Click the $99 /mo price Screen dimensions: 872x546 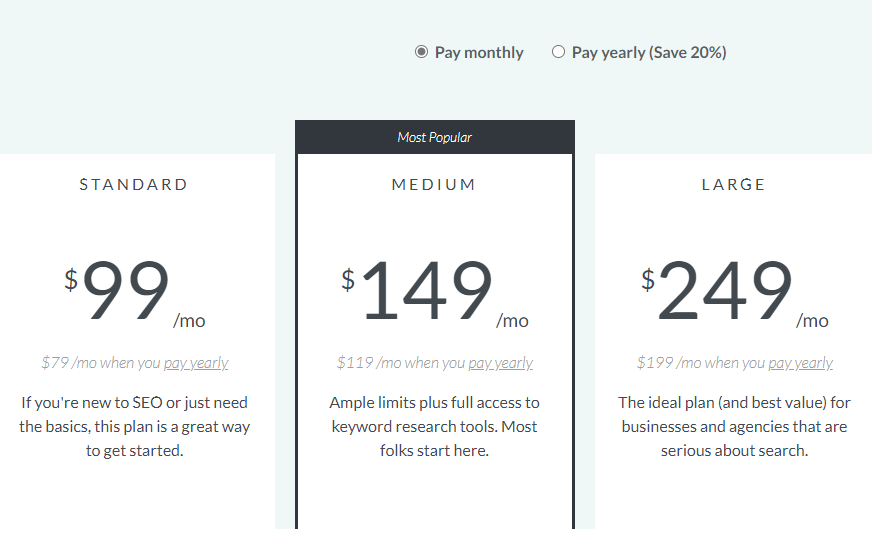point(135,292)
